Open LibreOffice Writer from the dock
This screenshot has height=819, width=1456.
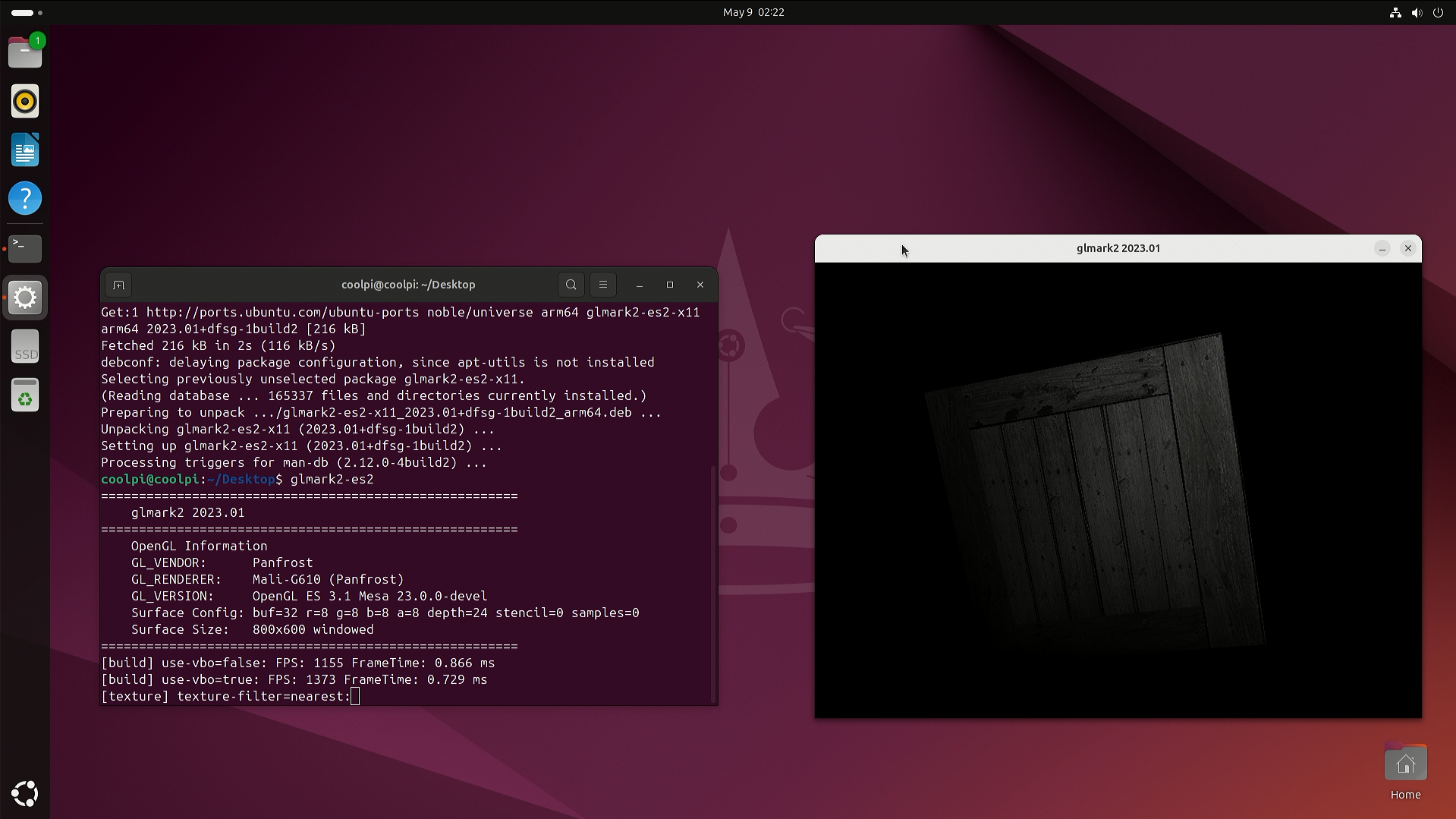tap(25, 150)
